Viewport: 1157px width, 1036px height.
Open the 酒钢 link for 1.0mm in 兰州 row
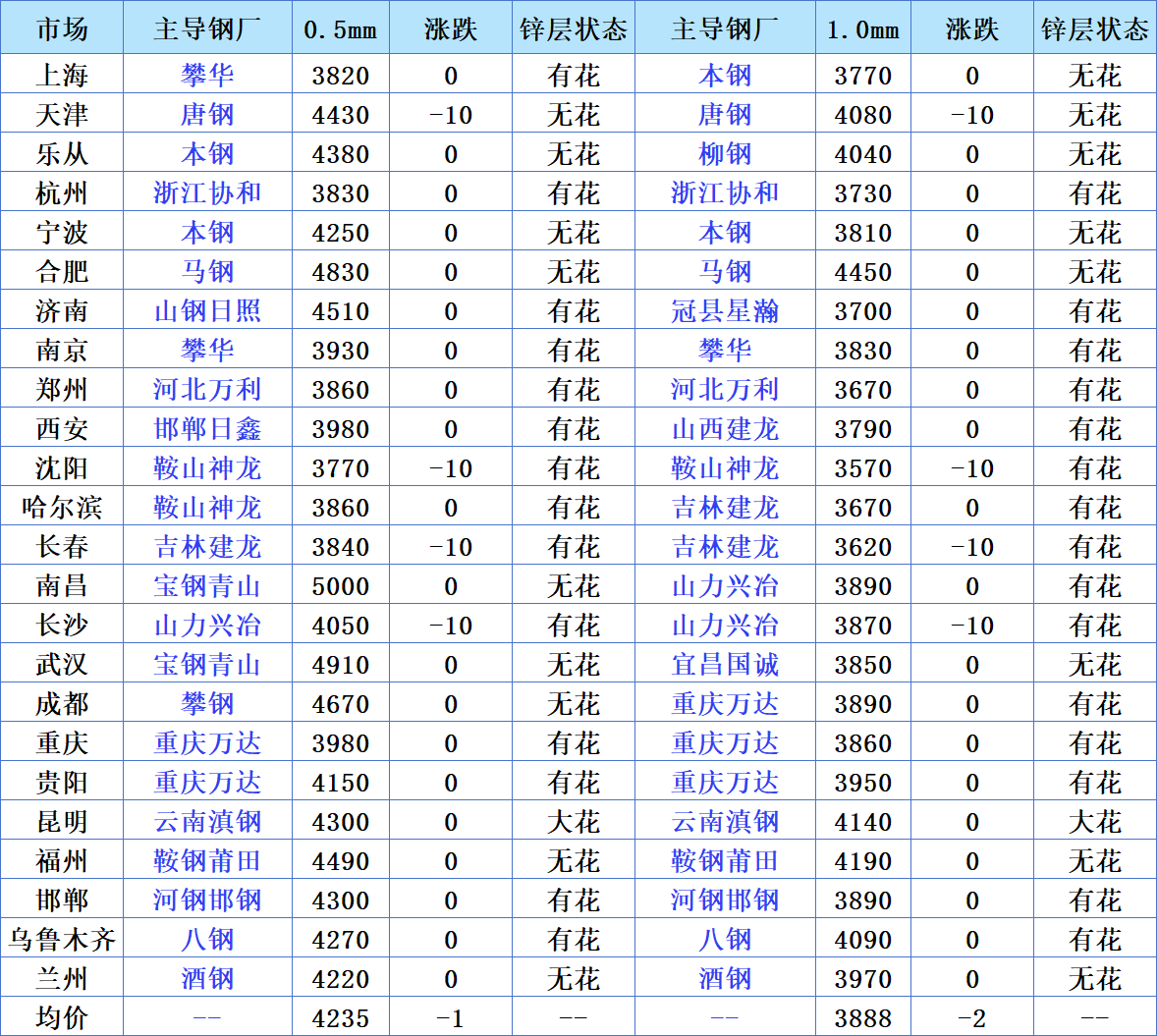coord(725,978)
